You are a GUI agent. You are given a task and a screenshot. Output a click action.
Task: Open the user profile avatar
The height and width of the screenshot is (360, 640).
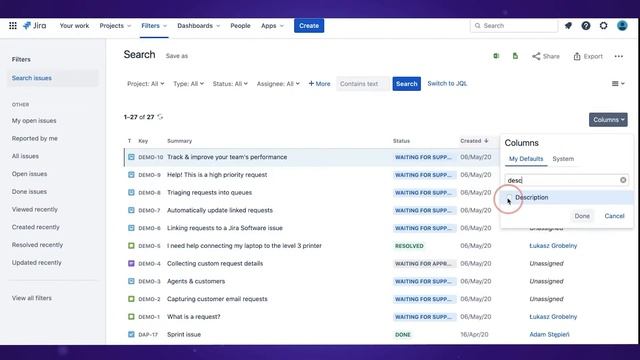(622, 26)
